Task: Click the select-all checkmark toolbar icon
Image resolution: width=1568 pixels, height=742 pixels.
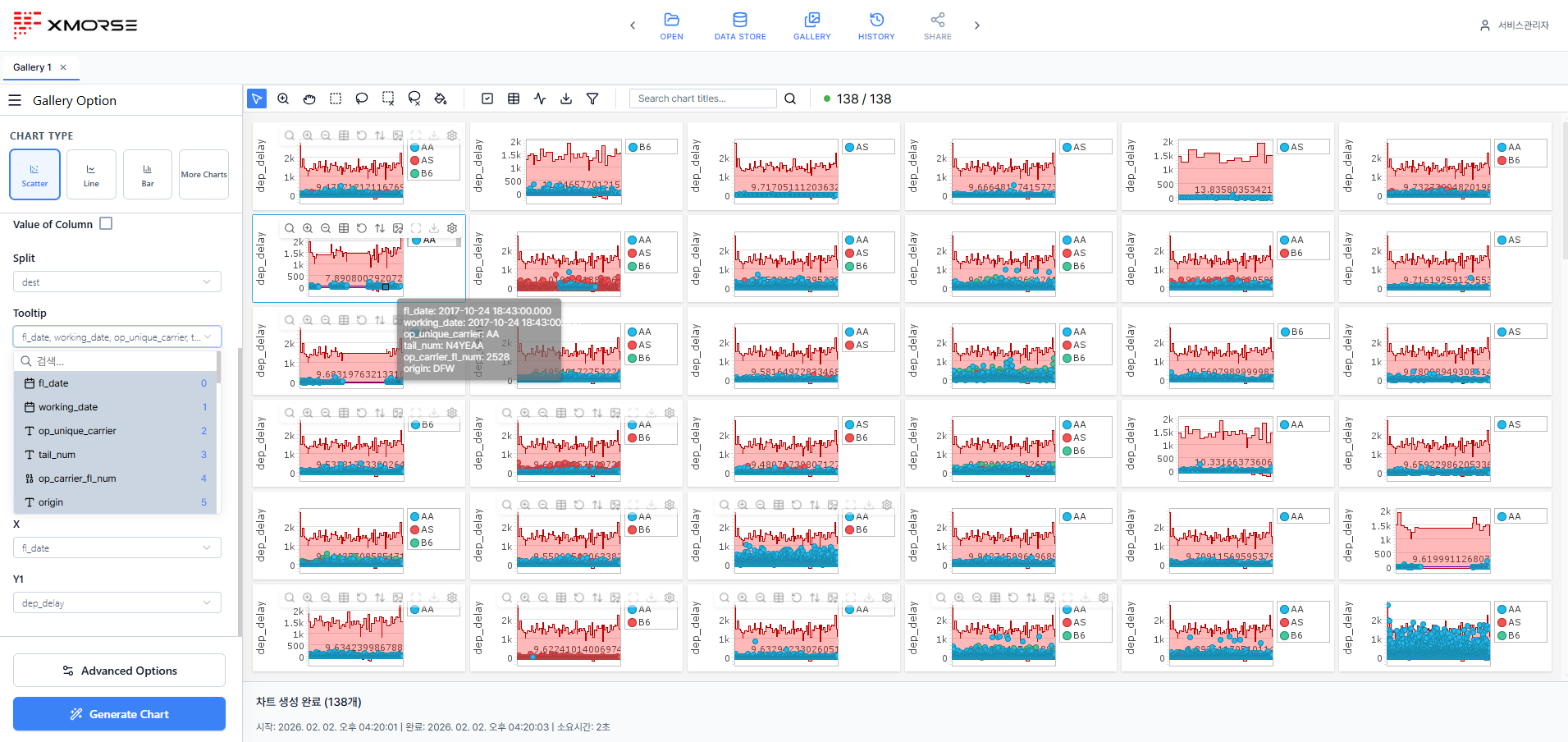Action: click(x=487, y=98)
